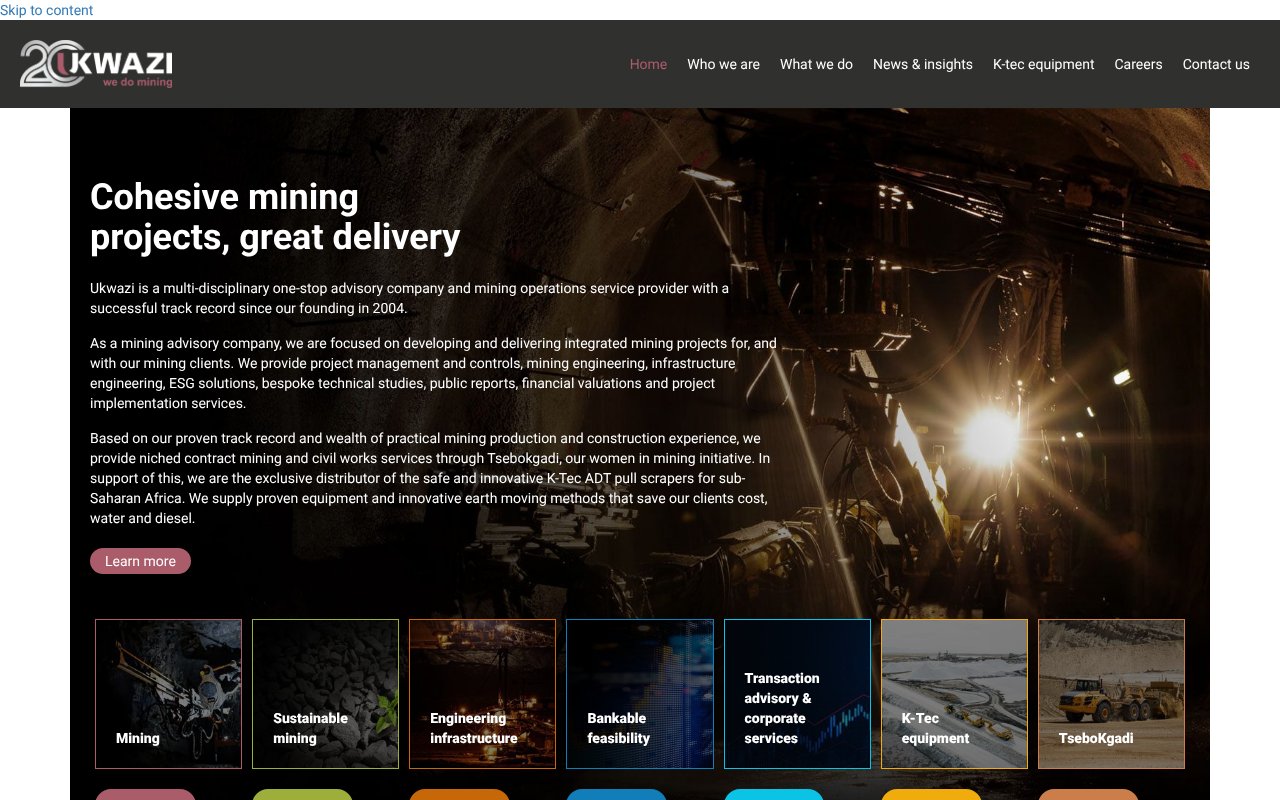Select the K-Tec equipment image card
This screenshot has width=1280, height=800.
pos(954,693)
